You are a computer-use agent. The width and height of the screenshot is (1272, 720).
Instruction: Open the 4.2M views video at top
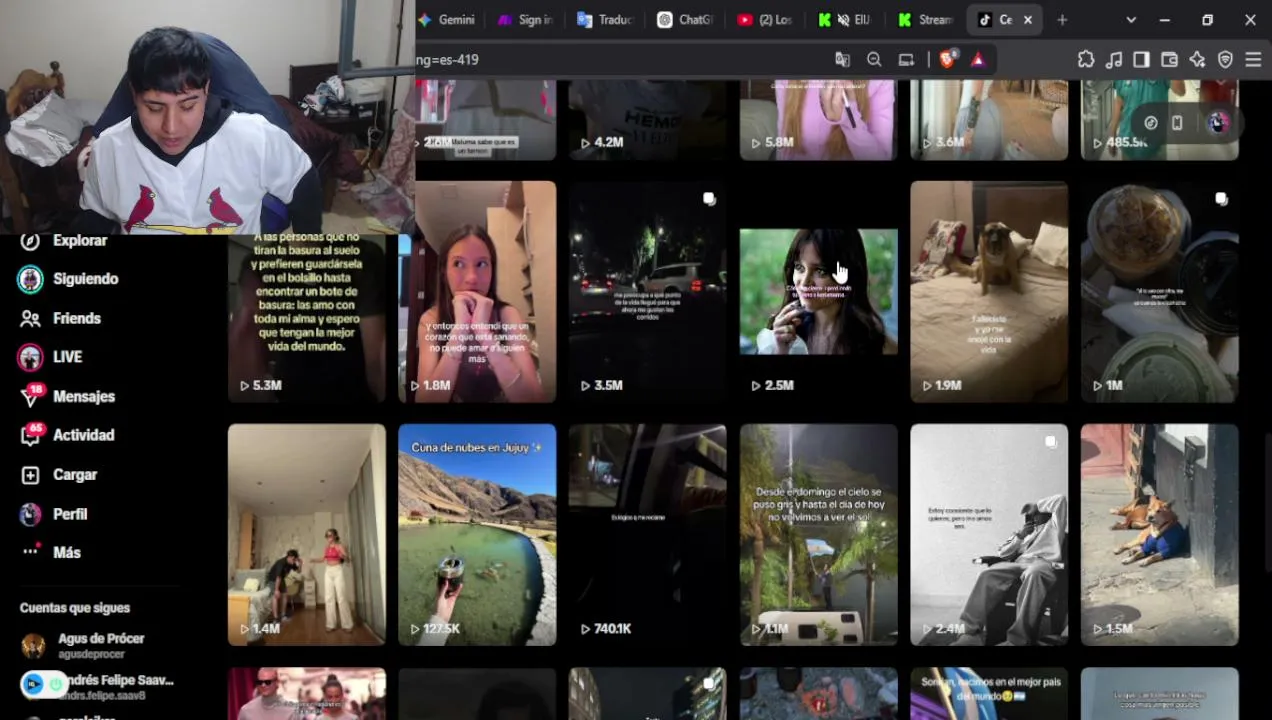[x=648, y=120]
